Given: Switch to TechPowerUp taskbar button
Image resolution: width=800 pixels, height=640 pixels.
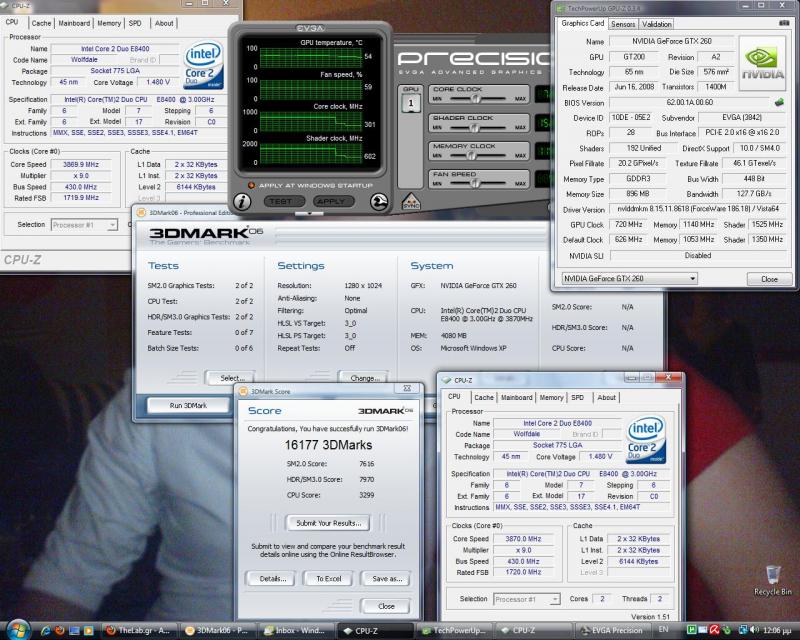Looking at the screenshot, I should (453, 631).
